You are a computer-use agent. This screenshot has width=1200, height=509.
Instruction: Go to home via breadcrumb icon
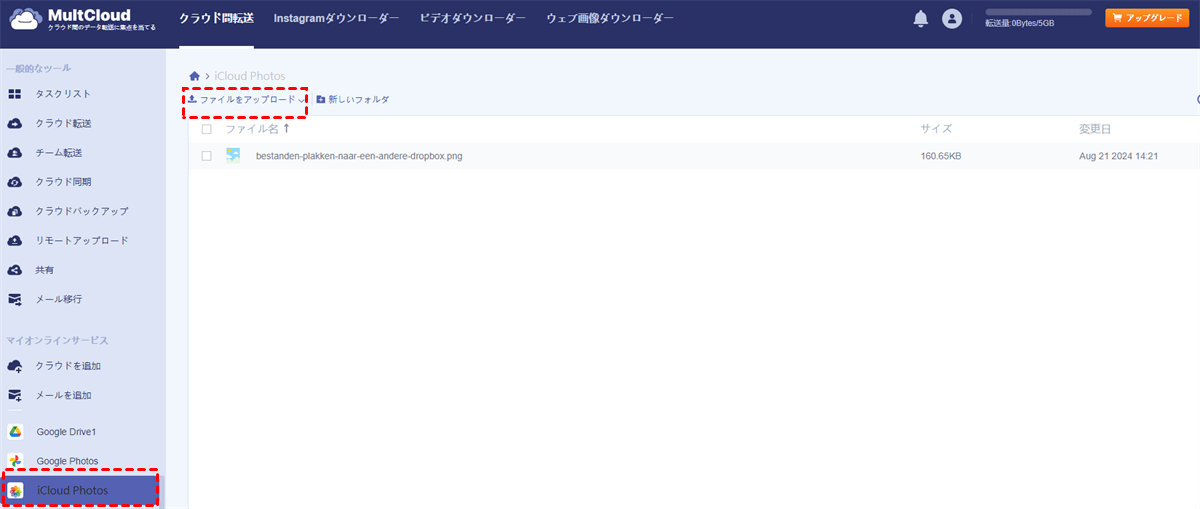click(194, 76)
